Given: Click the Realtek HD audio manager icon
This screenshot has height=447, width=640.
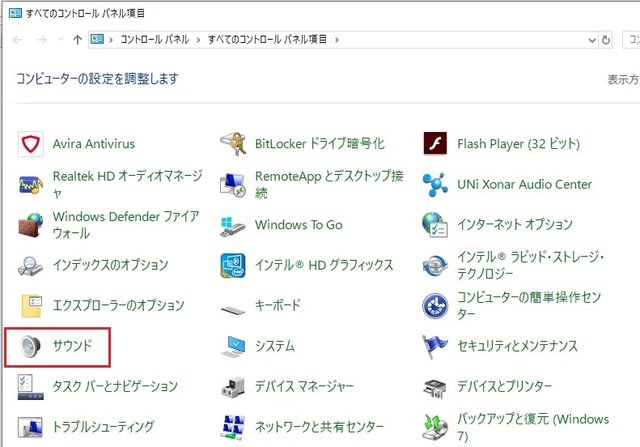Looking at the screenshot, I should pyautogui.click(x=31, y=184).
